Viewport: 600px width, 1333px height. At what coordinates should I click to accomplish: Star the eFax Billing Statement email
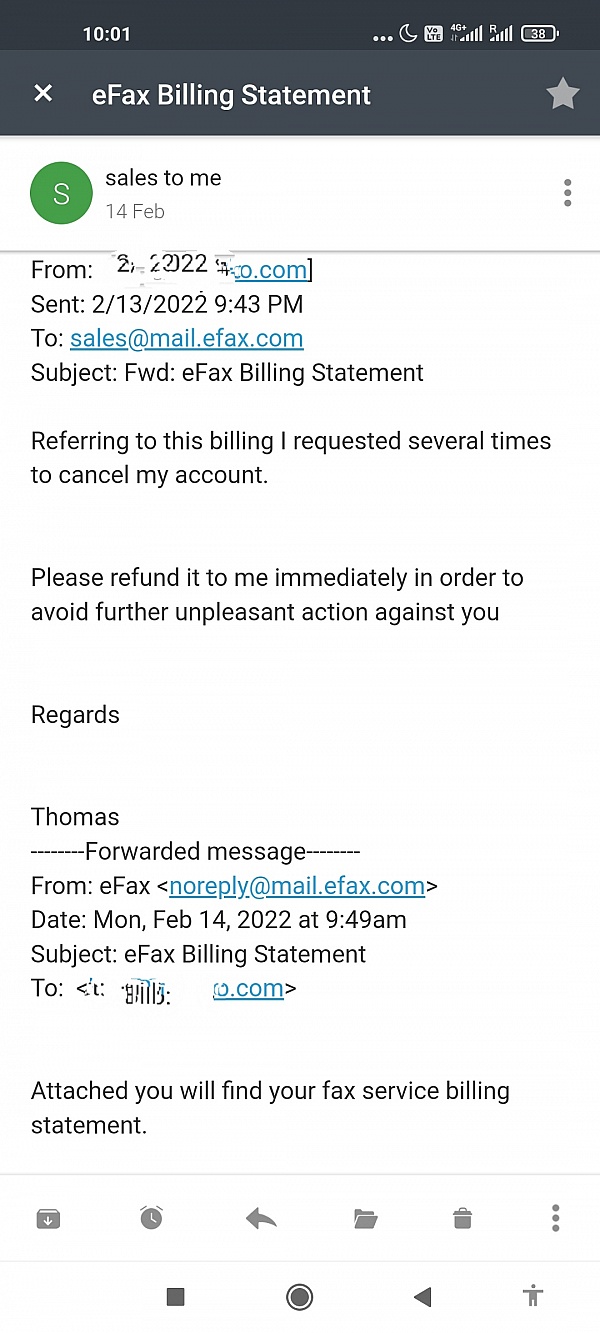tap(563, 94)
